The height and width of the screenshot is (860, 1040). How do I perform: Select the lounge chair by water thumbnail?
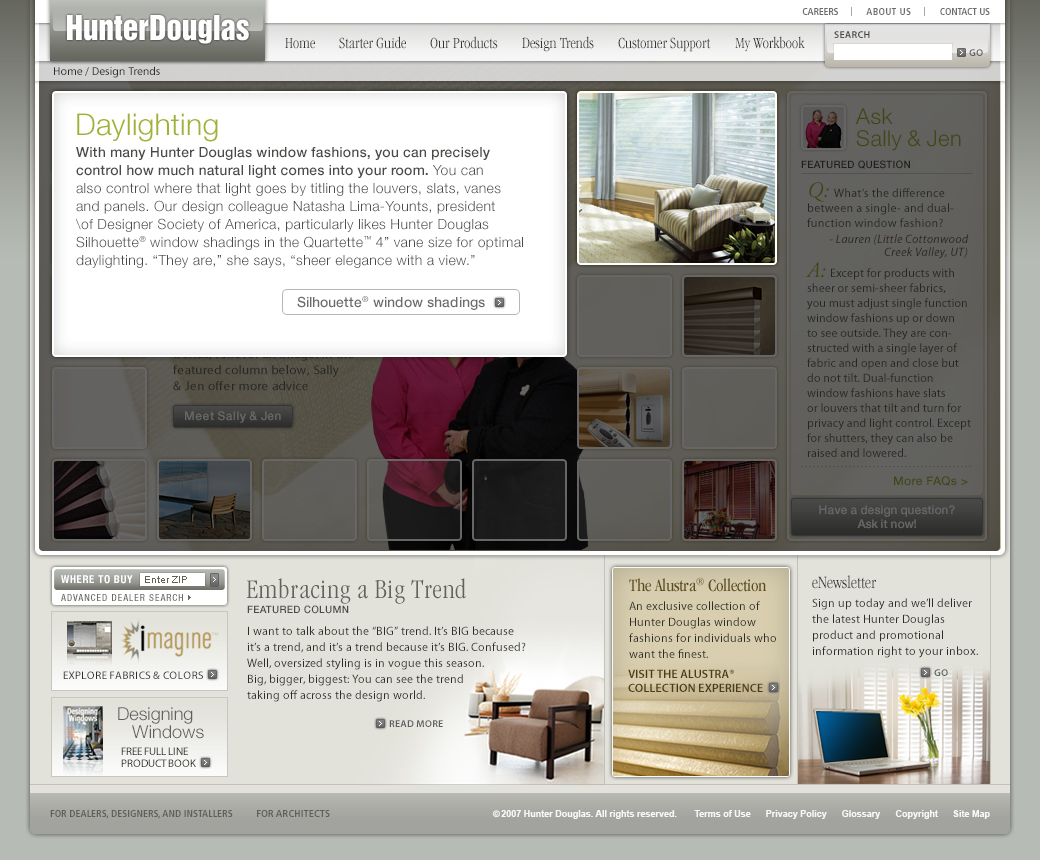click(204, 499)
